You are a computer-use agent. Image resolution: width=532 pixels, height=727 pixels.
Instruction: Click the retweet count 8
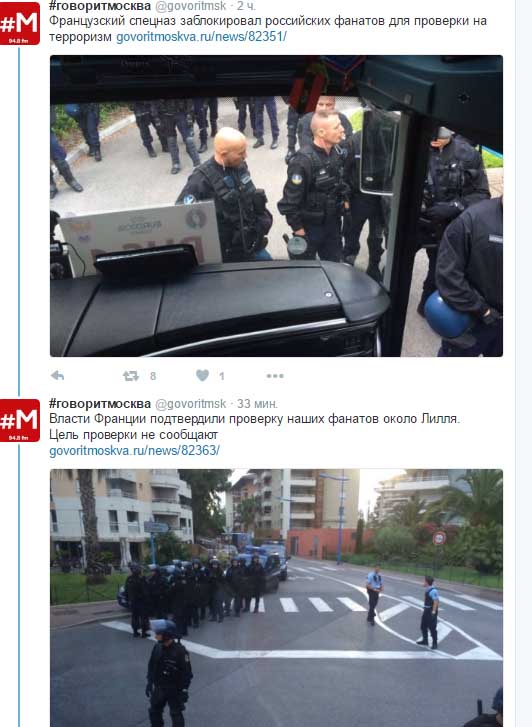tap(153, 376)
